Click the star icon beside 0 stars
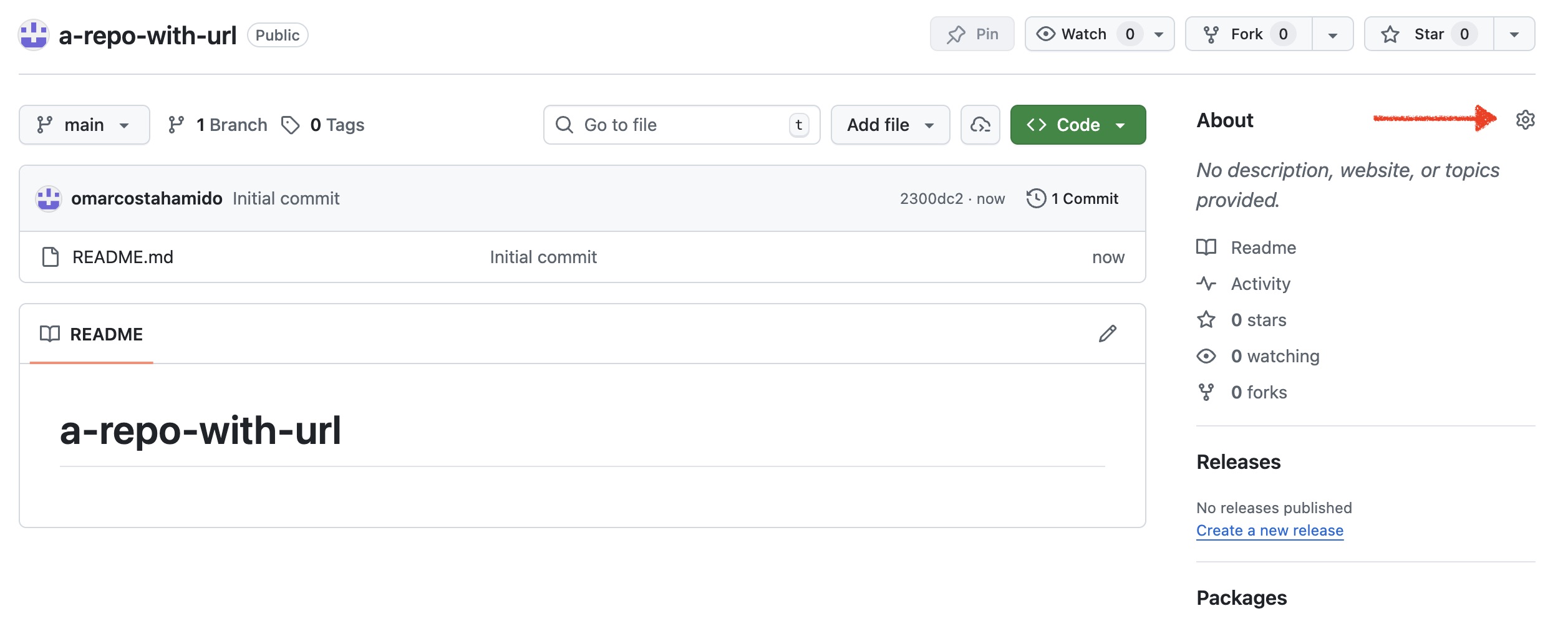Image resolution: width=1568 pixels, height=631 pixels. (1206, 320)
